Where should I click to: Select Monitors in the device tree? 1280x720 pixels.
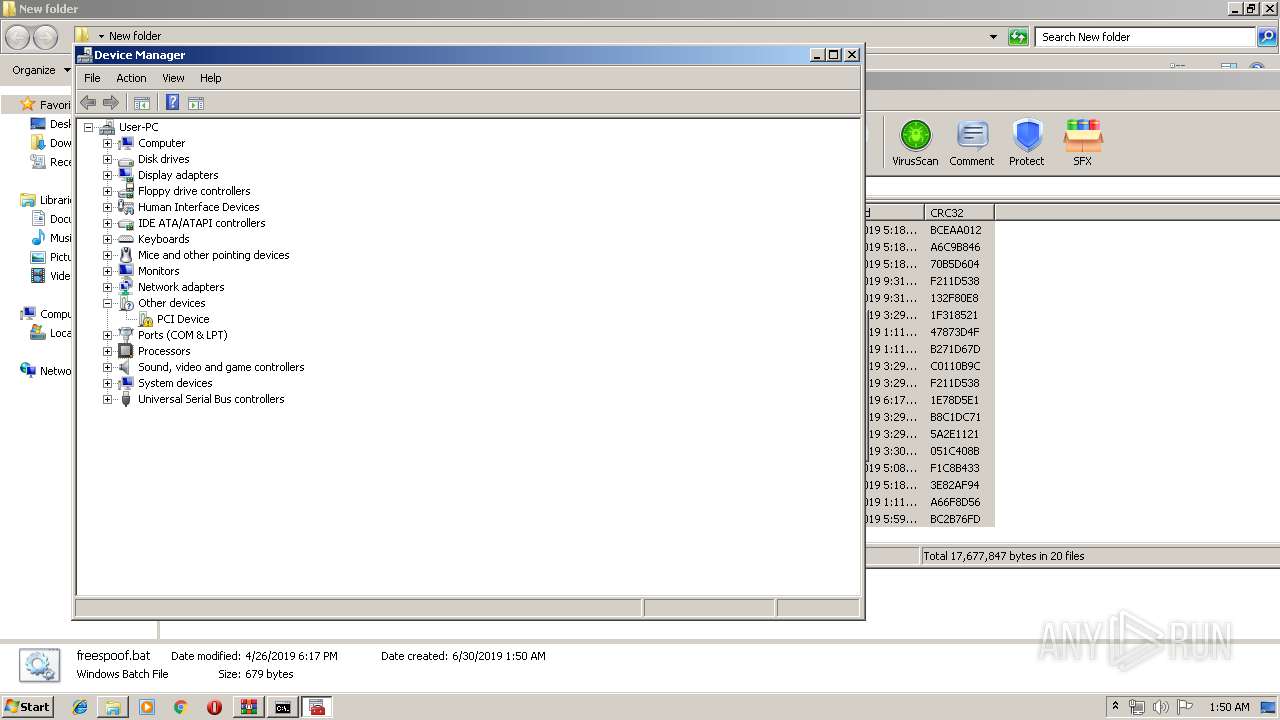(158, 271)
